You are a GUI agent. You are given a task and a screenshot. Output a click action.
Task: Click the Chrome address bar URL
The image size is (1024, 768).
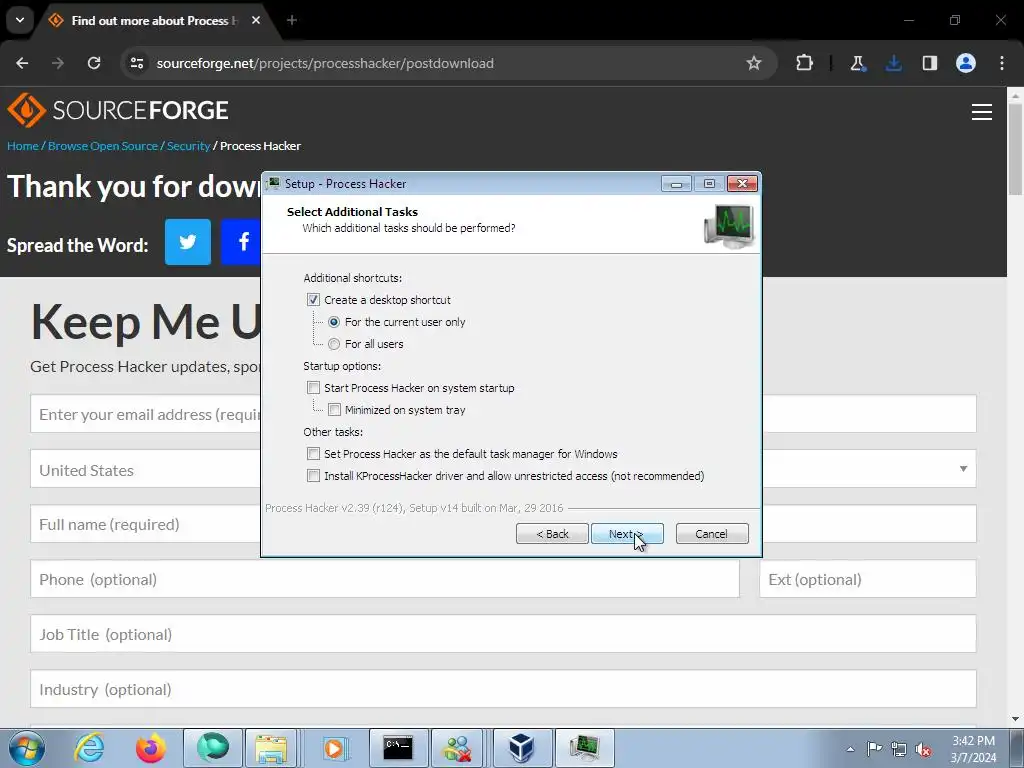325,63
